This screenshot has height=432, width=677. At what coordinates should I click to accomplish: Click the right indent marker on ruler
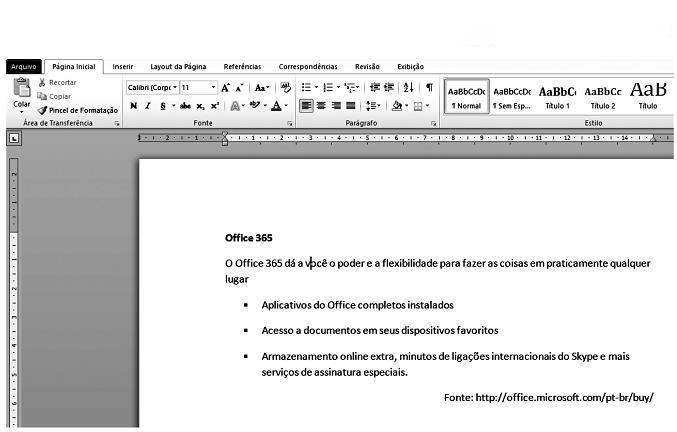pyautogui.click(x=653, y=139)
